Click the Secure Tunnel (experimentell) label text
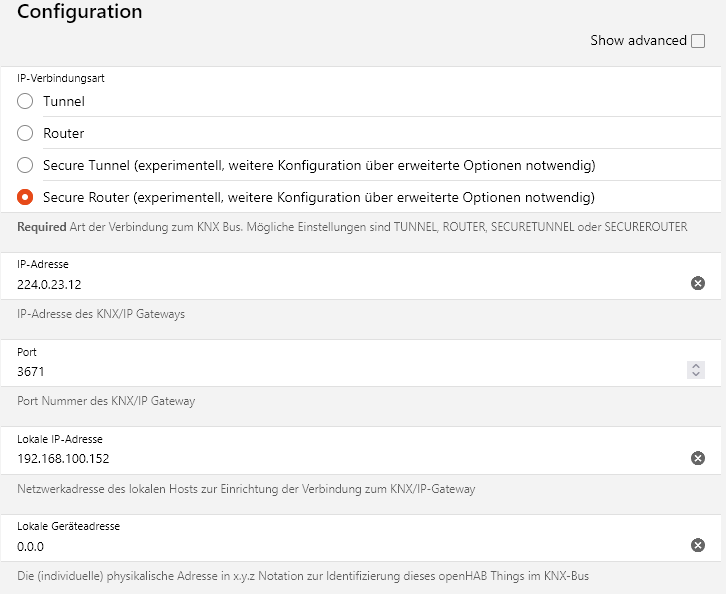Image resolution: width=726 pixels, height=594 pixels. (319, 165)
